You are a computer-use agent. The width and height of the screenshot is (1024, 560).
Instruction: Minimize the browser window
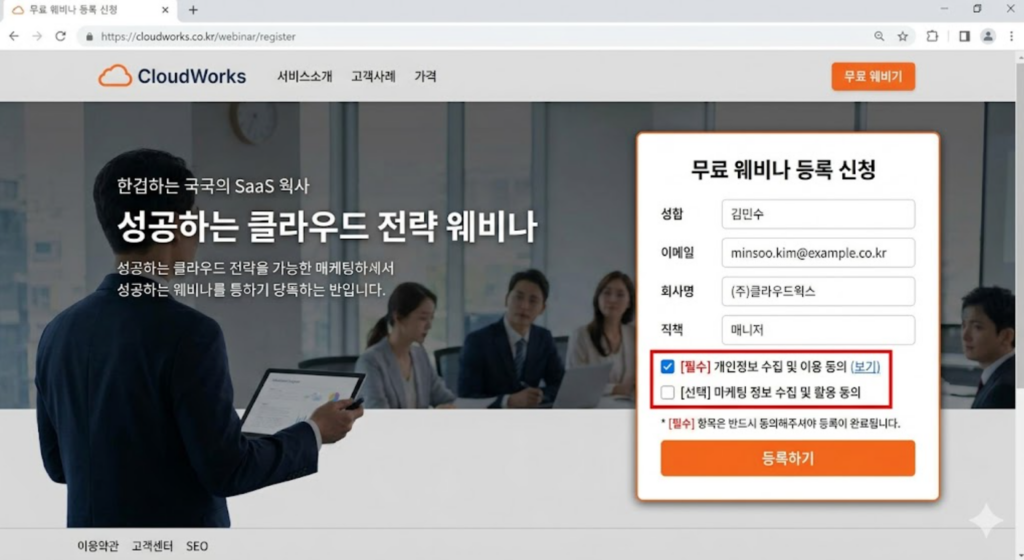tap(944, 8)
